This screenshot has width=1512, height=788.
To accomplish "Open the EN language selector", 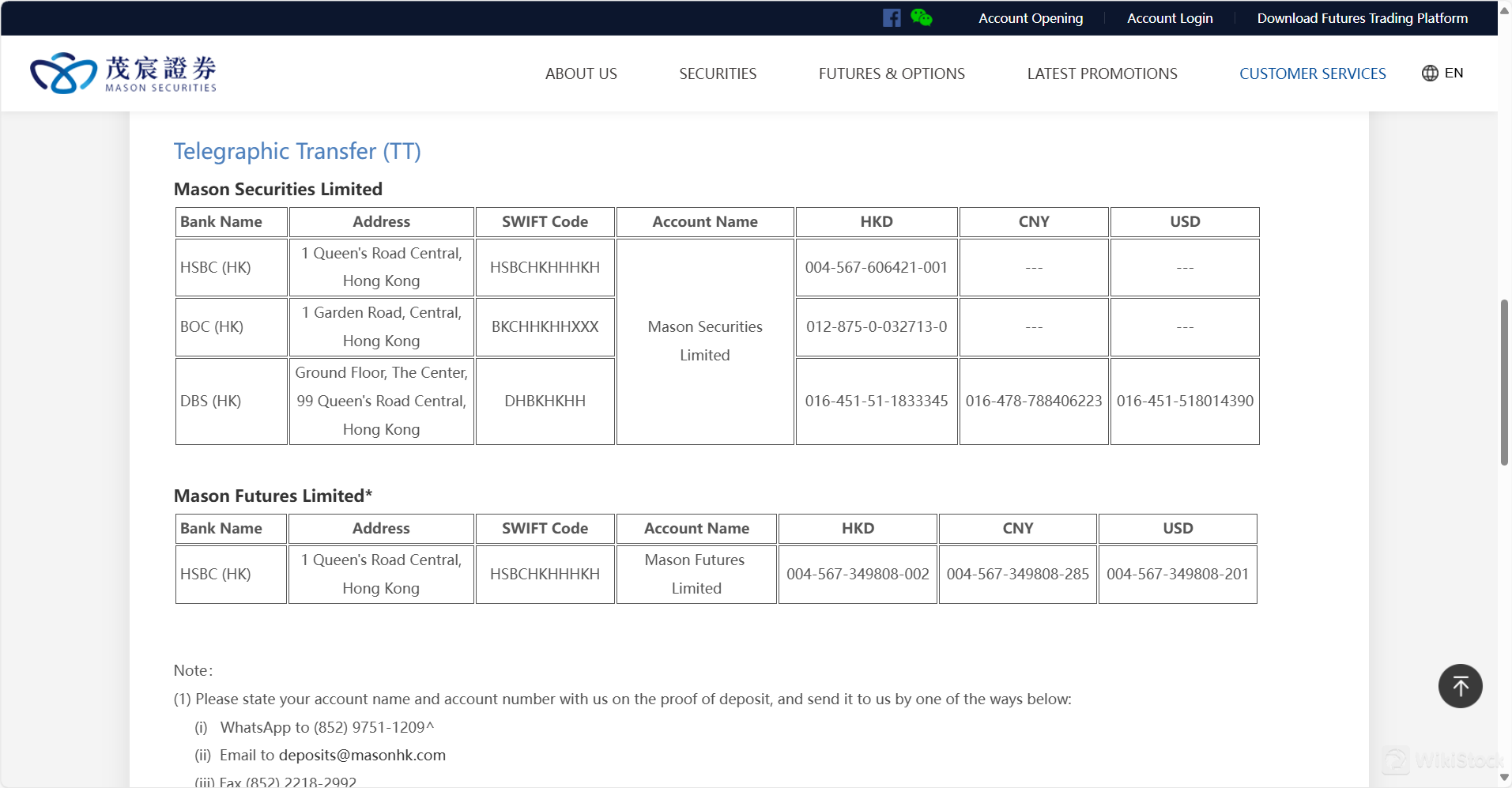I will pyautogui.click(x=1454, y=74).
